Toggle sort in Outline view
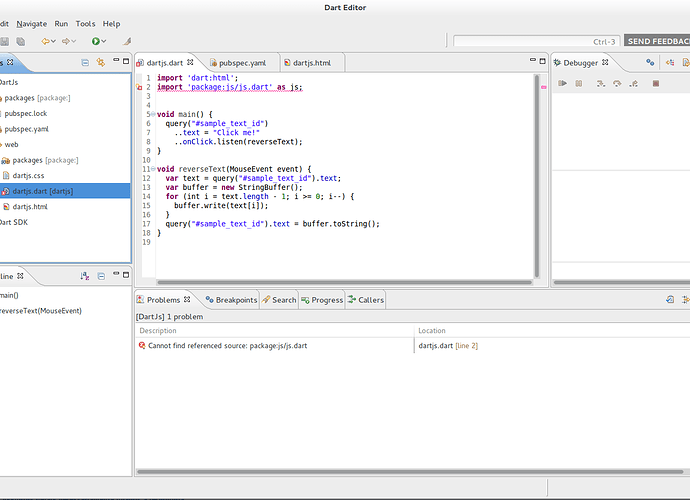The width and height of the screenshot is (690, 500). (85, 276)
